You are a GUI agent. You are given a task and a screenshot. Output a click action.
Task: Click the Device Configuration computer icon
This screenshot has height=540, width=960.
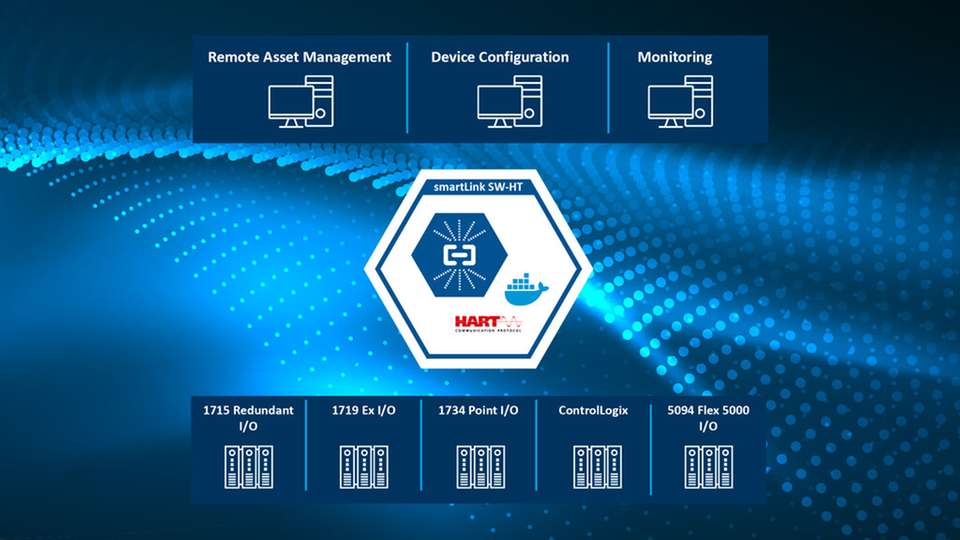pyautogui.click(x=510, y=102)
